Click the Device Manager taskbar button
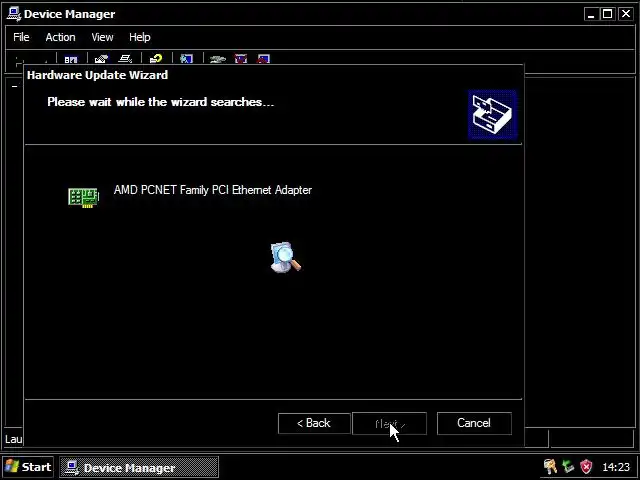640x480 pixels. pyautogui.click(x=139, y=467)
